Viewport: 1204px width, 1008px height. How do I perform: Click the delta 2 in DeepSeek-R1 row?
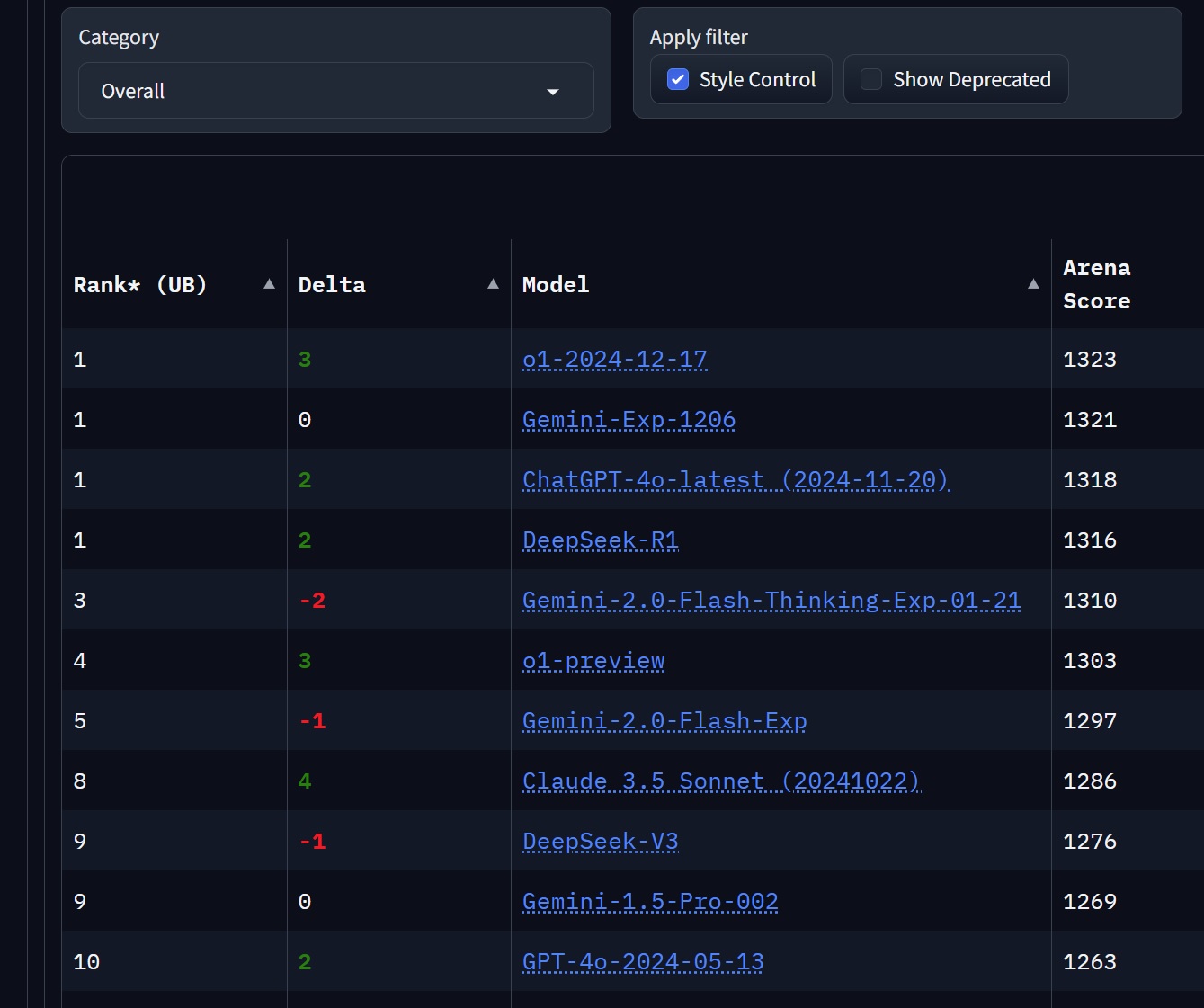[305, 540]
